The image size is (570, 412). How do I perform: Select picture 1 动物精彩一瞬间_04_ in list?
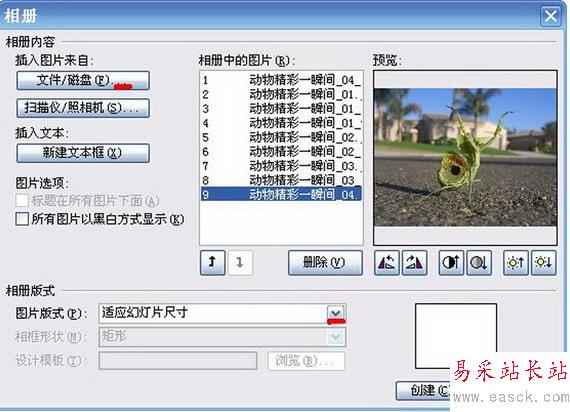(x=282, y=80)
